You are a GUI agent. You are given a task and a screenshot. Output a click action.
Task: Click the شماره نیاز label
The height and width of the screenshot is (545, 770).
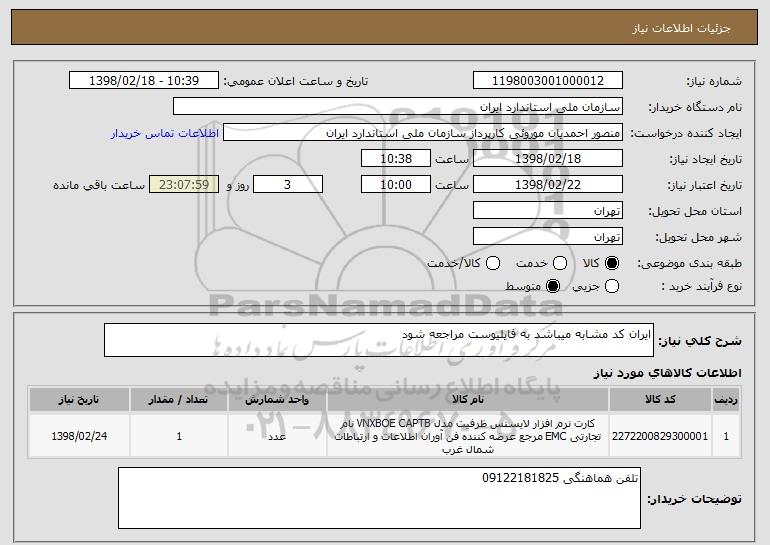[x=714, y=81]
